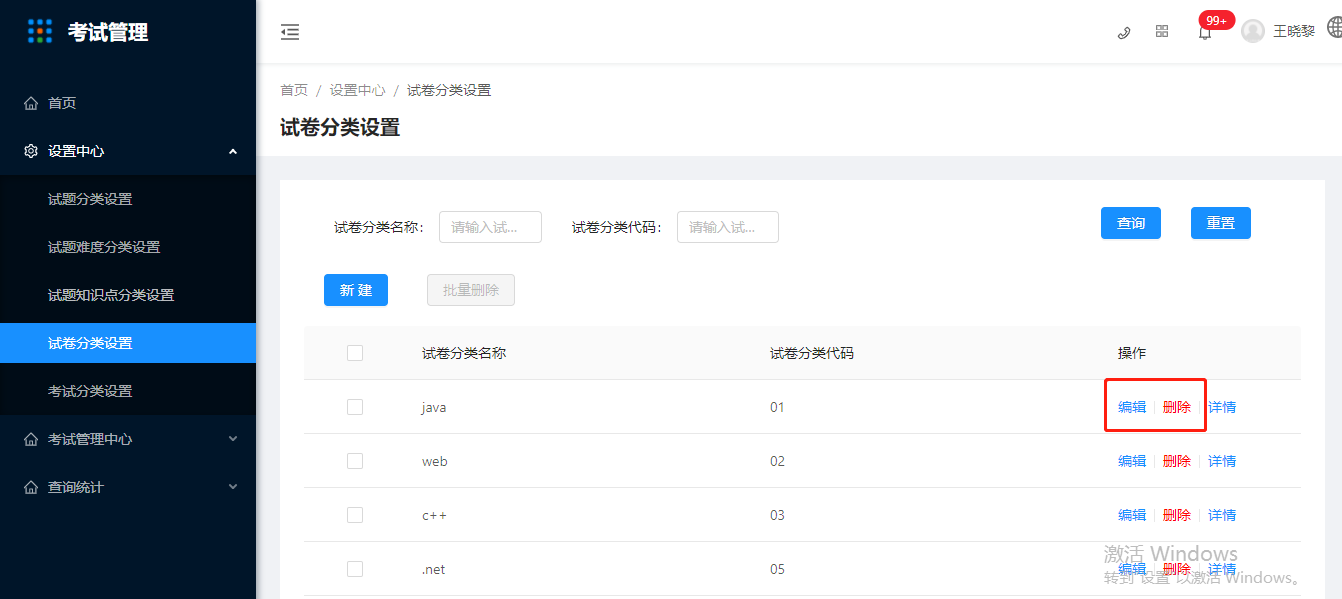
Task: Open the app grid icon in the header
Action: click(1162, 31)
